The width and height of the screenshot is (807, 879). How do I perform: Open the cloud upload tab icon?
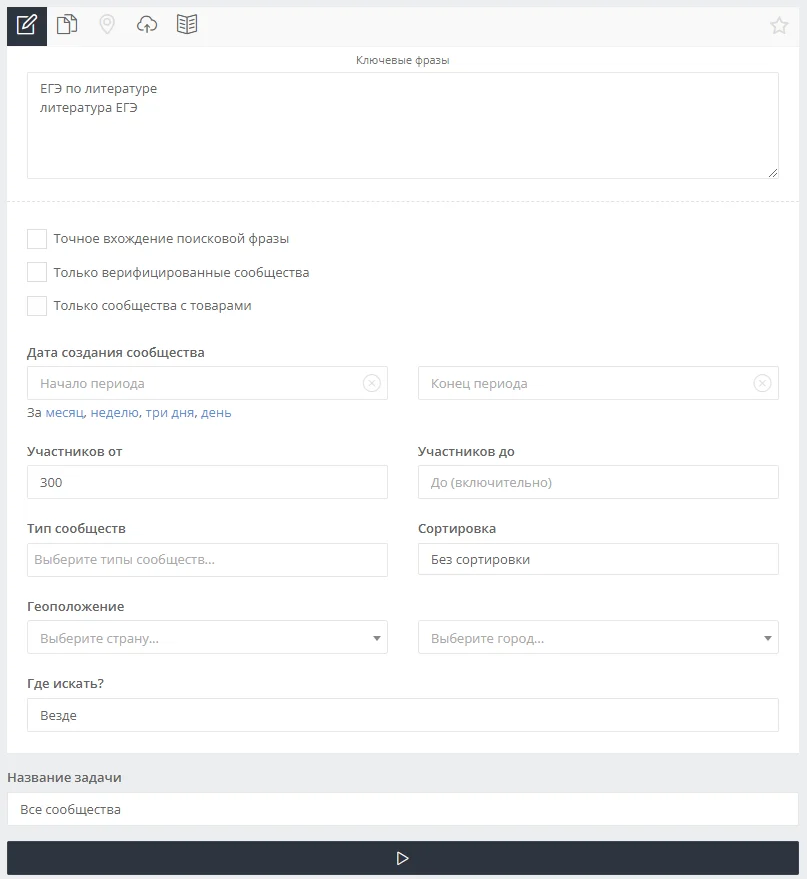[147, 25]
